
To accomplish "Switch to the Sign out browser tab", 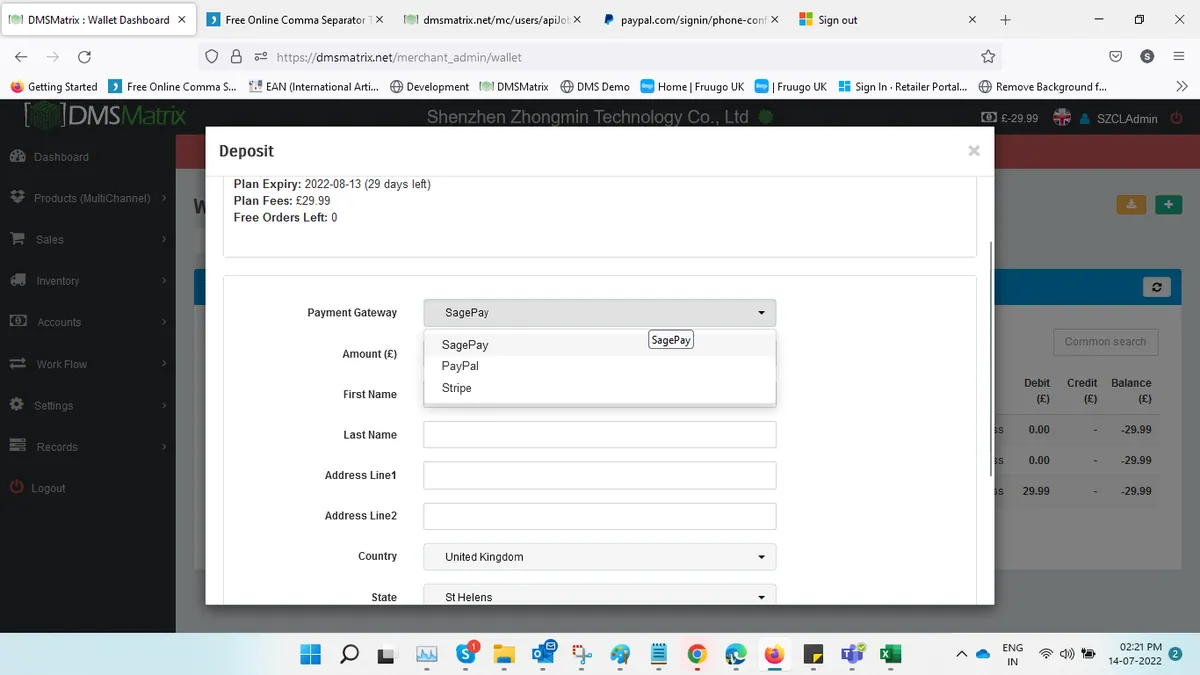I will [889, 20].
